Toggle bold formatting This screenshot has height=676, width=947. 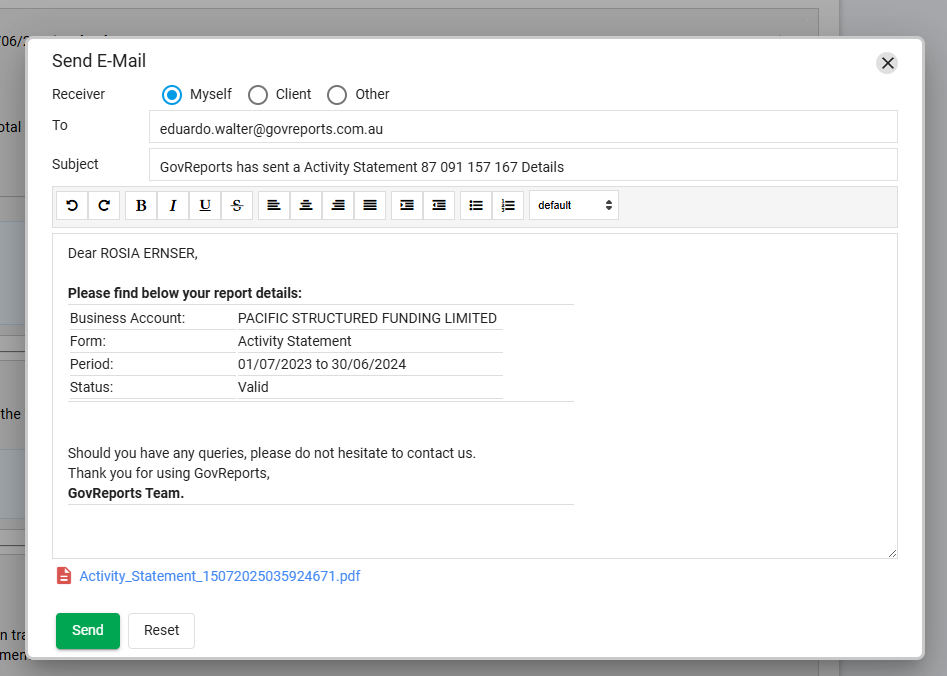pos(141,205)
